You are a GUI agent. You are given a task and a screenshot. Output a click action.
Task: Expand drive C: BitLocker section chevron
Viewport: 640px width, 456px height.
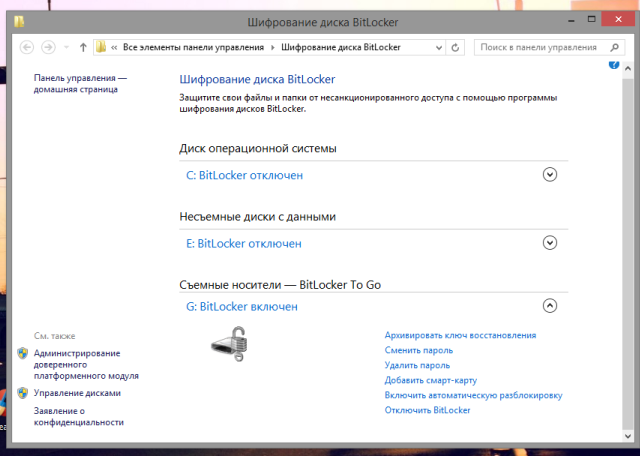(550, 175)
